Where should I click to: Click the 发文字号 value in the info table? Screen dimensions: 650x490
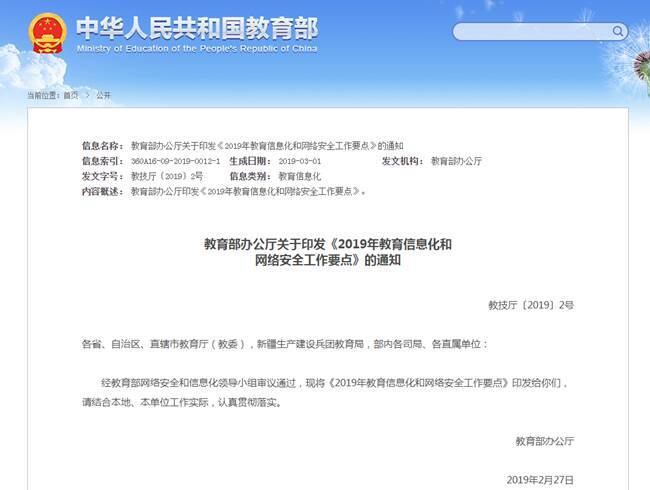tap(167, 176)
